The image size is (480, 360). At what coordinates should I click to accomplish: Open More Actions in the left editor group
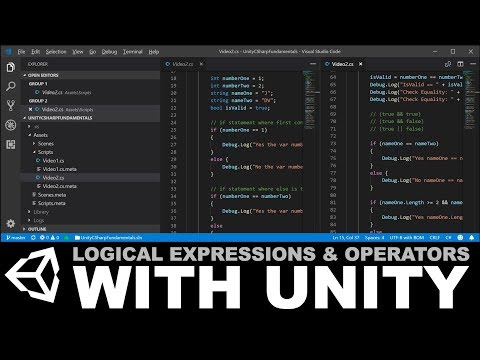(313, 64)
